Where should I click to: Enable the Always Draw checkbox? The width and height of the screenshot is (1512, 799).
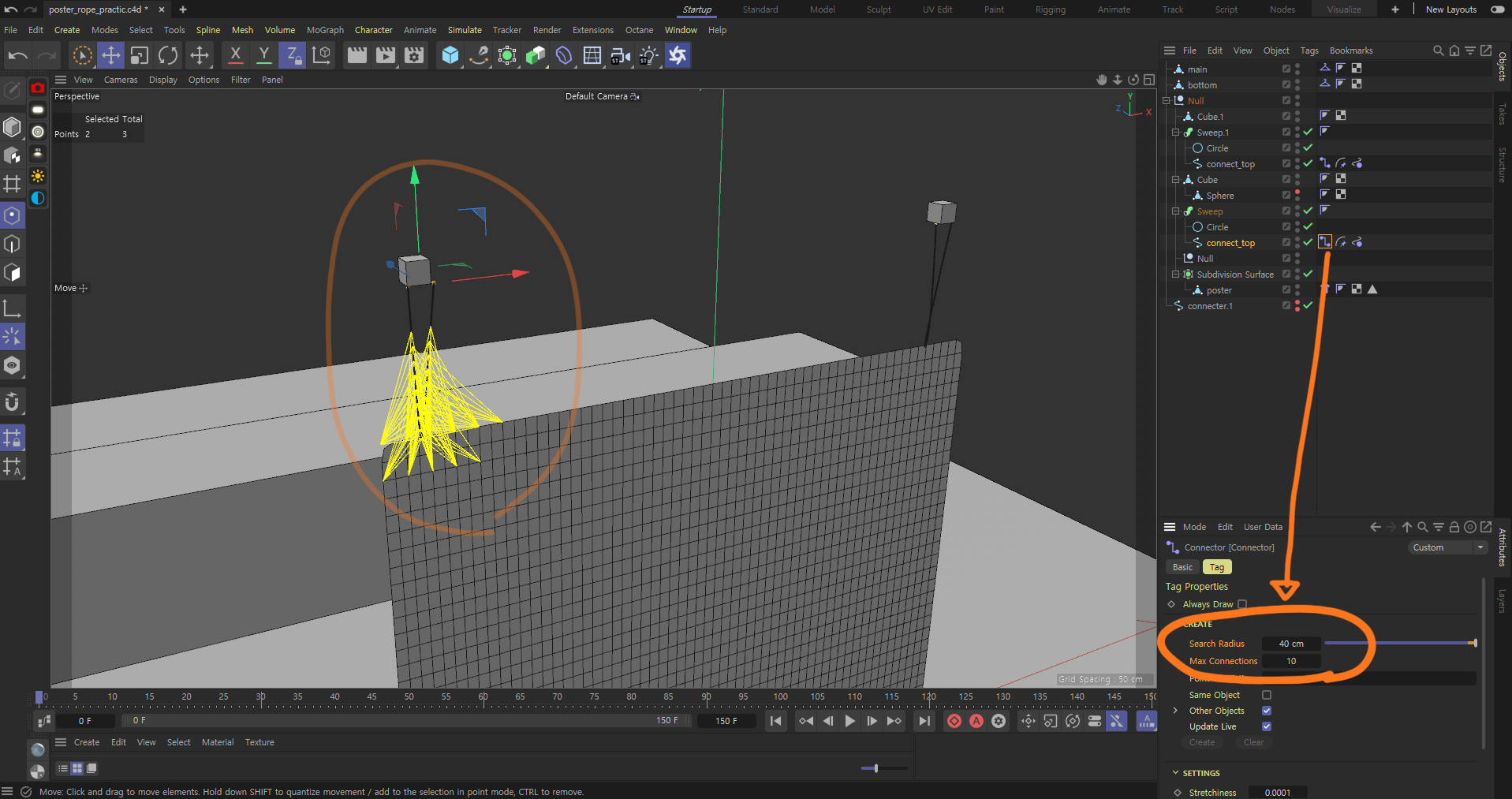[x=1242, y=604]
